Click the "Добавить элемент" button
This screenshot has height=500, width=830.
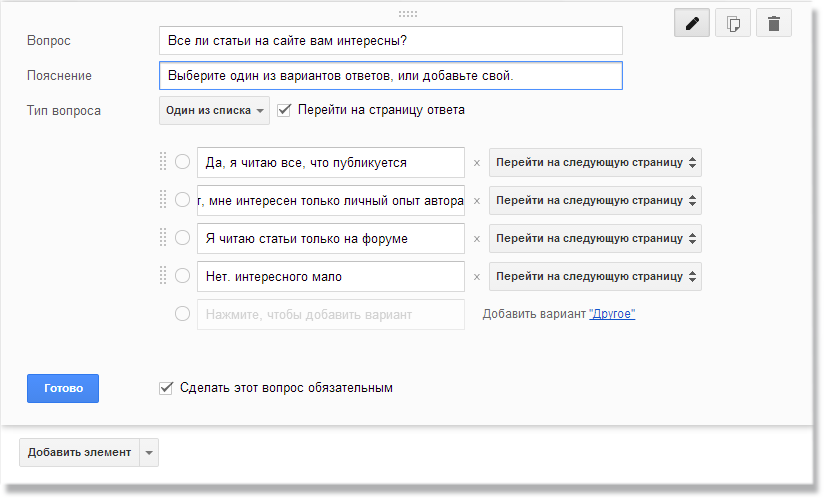79,452
